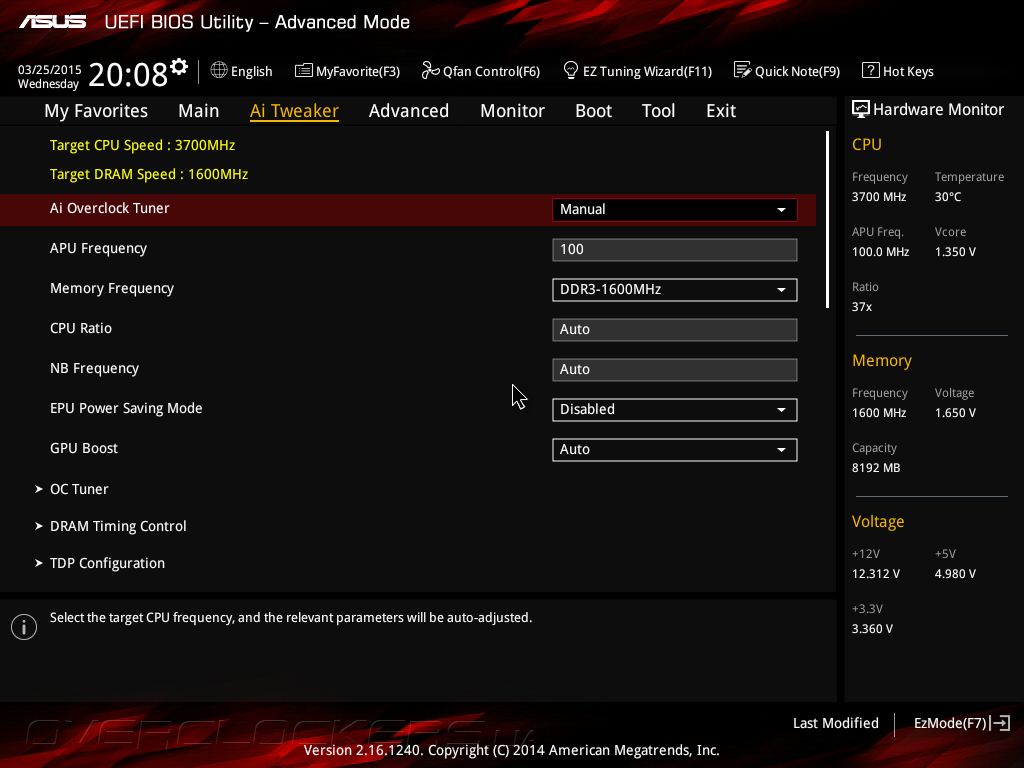Select the GPU Boost label
Screen dimensions: 1024x768
[84, 449]
